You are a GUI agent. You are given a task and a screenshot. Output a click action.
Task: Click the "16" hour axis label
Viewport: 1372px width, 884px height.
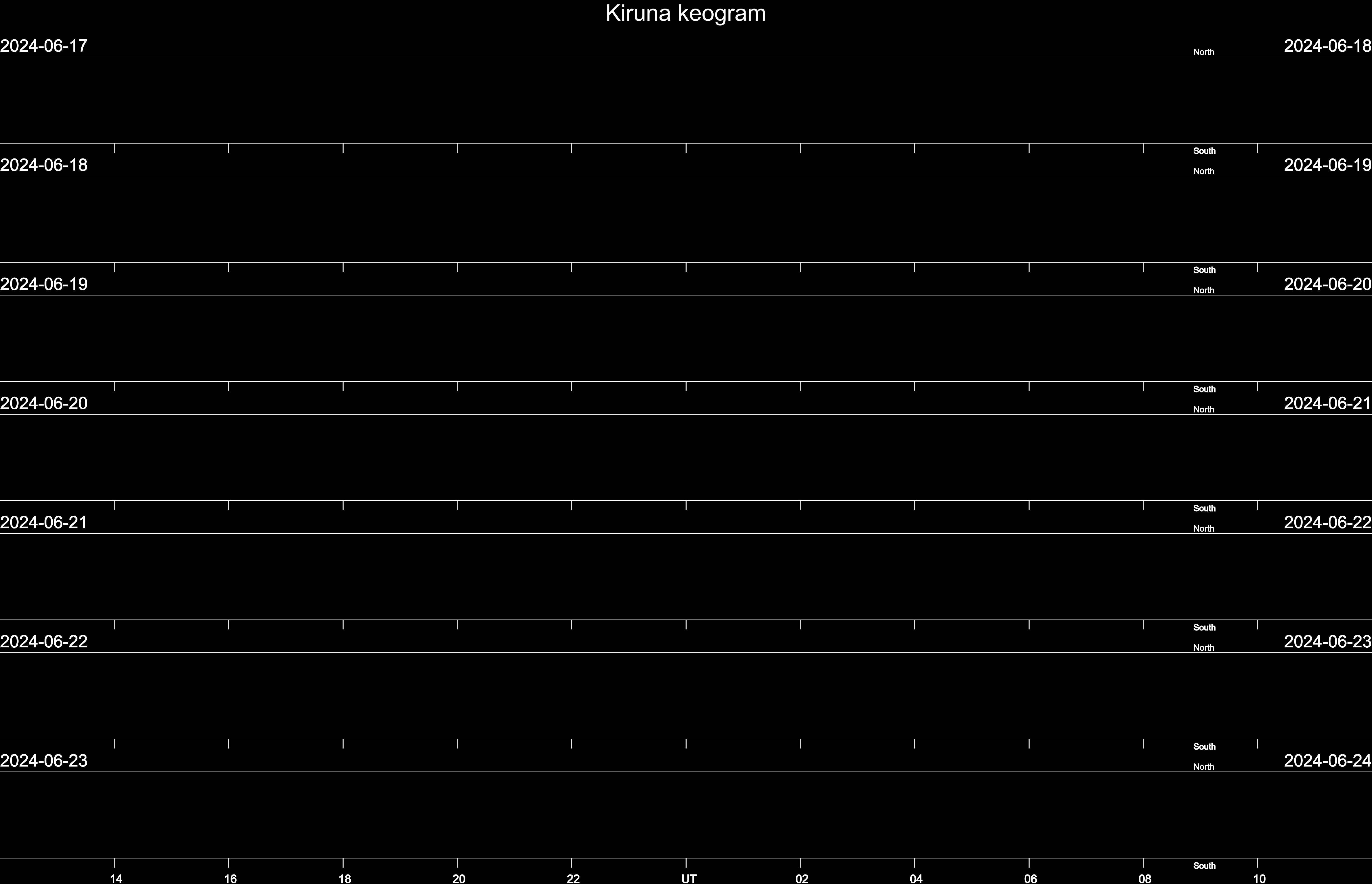point(230,878)
